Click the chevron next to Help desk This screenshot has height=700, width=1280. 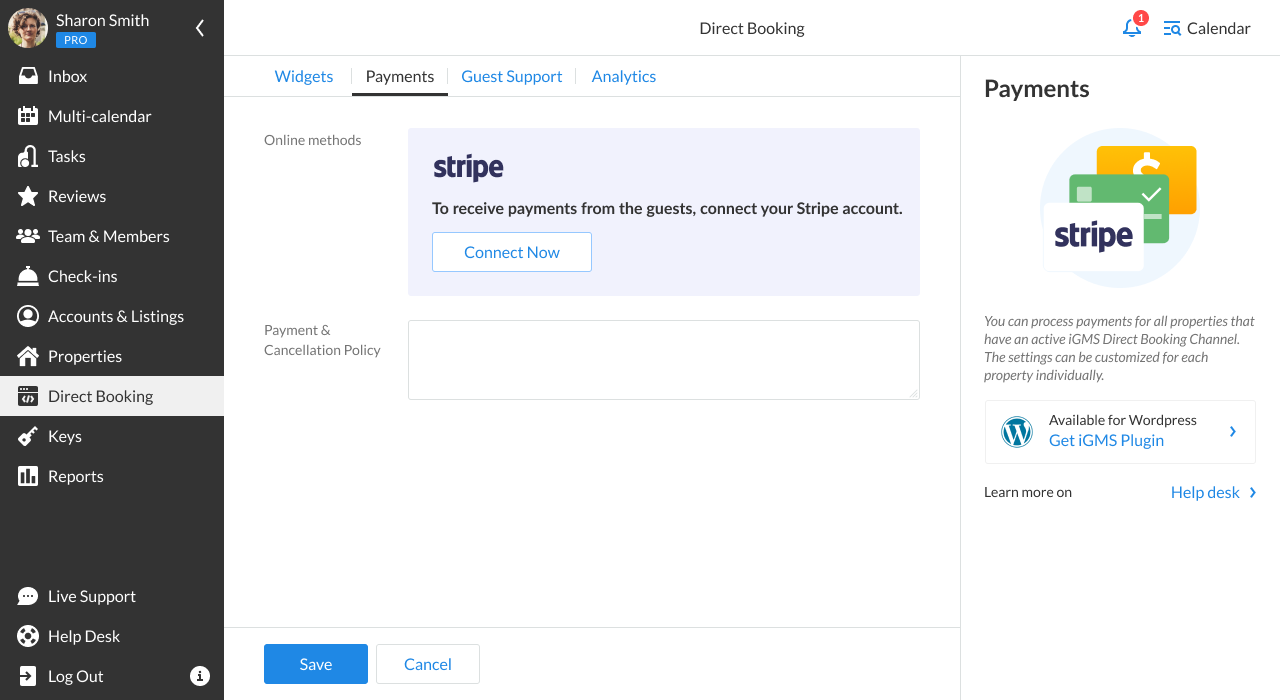1253,492
